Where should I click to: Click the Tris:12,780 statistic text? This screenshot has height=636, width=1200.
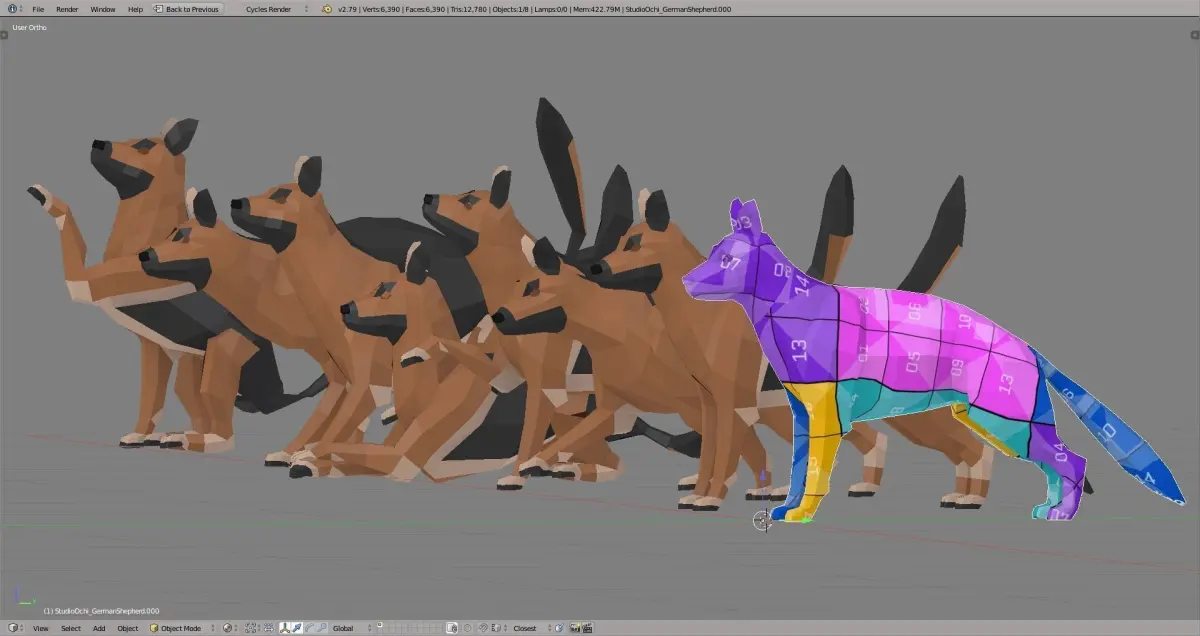[471, 8]
